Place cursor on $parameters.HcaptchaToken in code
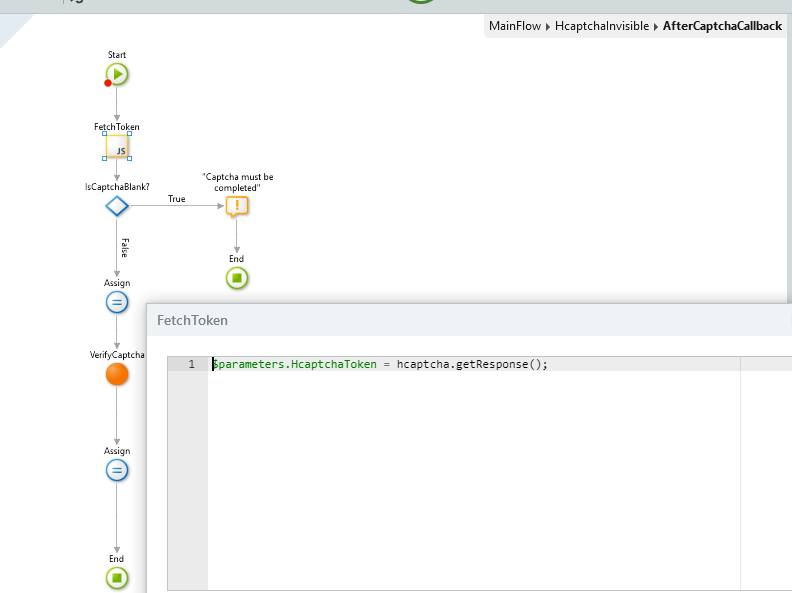The width and height of the screenshot is (792, 593). pyautogui.click(x=294, y=364)
